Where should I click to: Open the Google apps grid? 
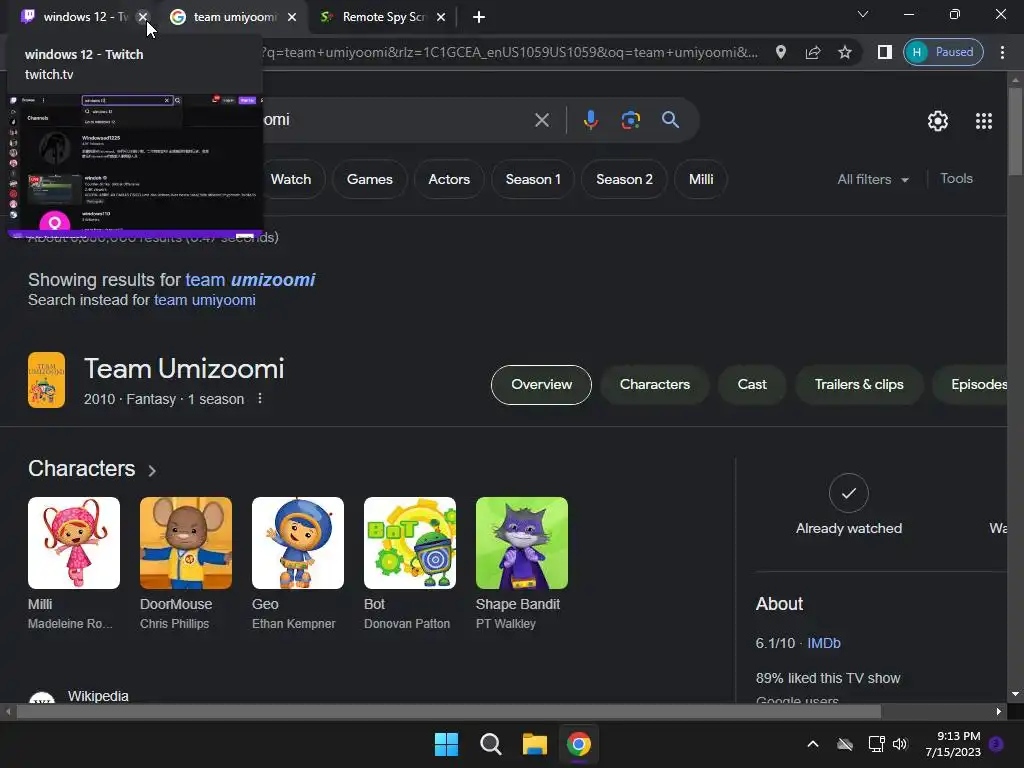point(984,121)
